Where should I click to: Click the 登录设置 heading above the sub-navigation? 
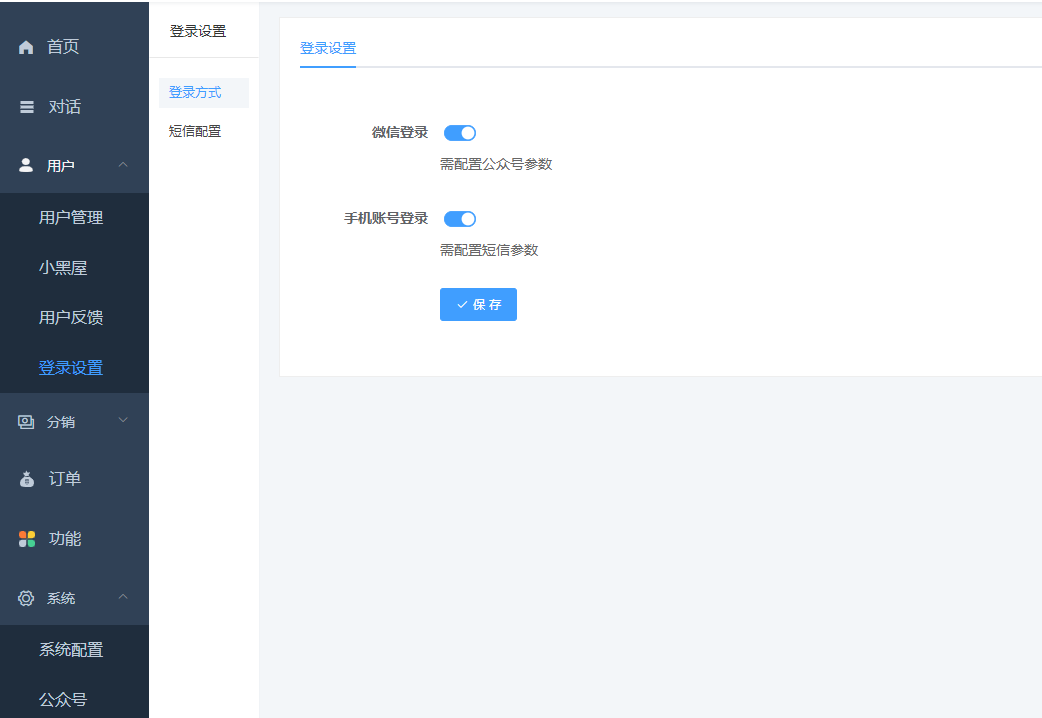click(x=198, y=31)
